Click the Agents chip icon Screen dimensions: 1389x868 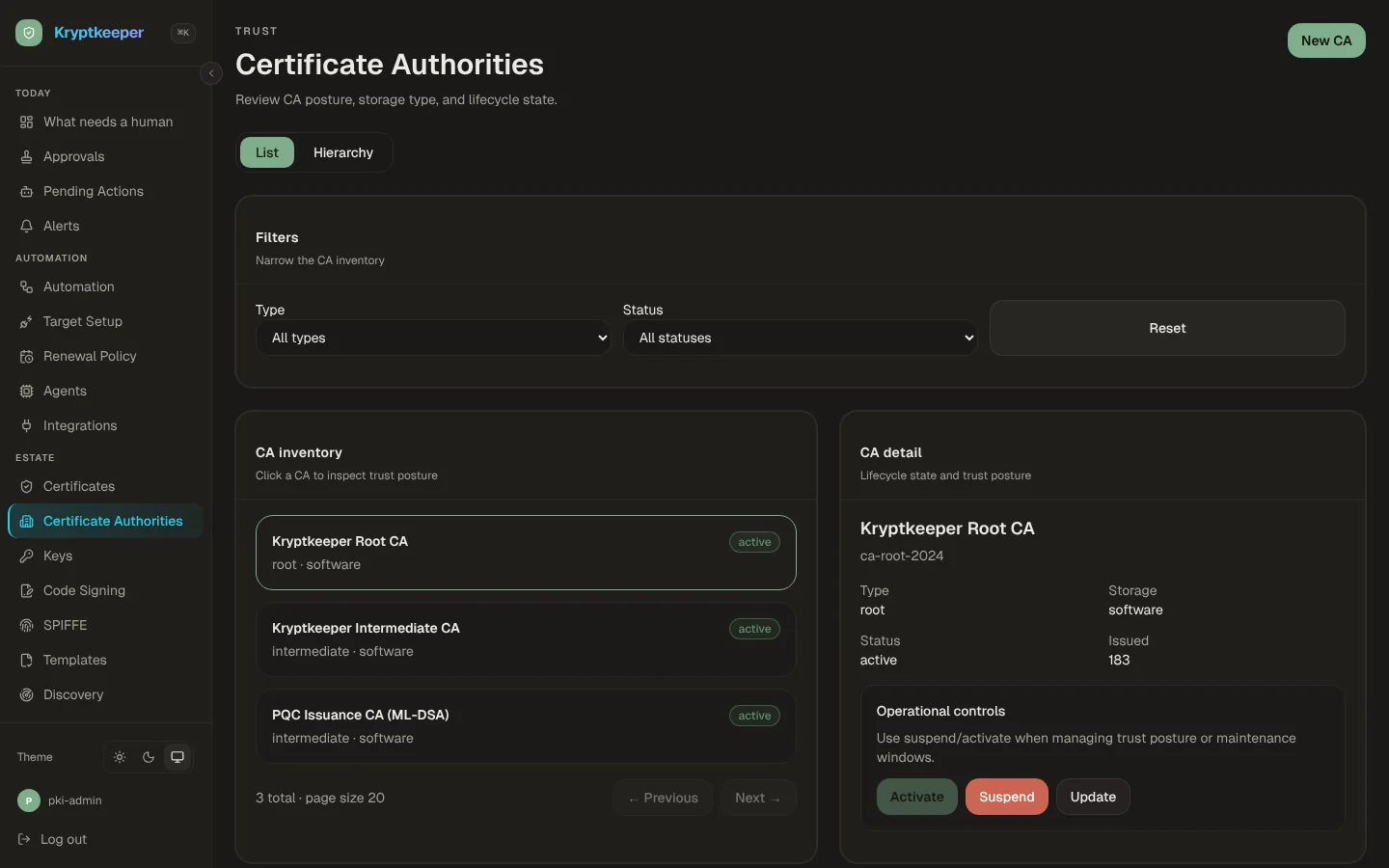click(27, 392)
